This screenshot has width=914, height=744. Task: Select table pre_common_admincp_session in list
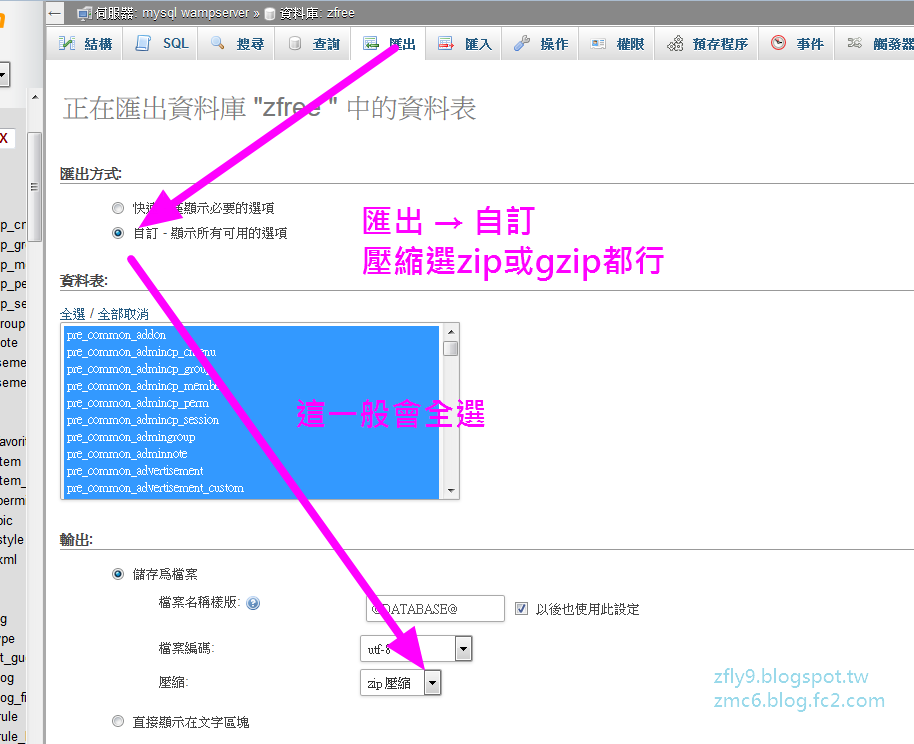pos(251,420)
